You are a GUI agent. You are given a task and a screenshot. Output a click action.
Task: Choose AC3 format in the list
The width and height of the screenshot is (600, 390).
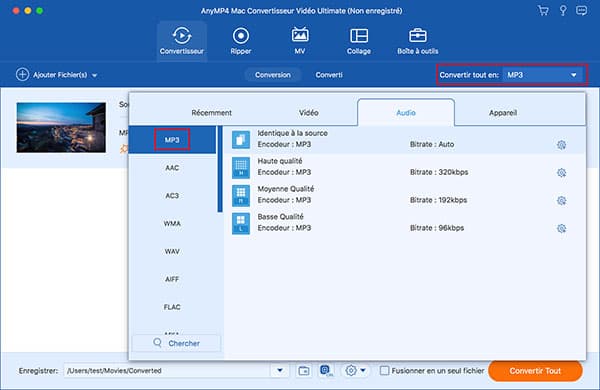coord(172,196)
